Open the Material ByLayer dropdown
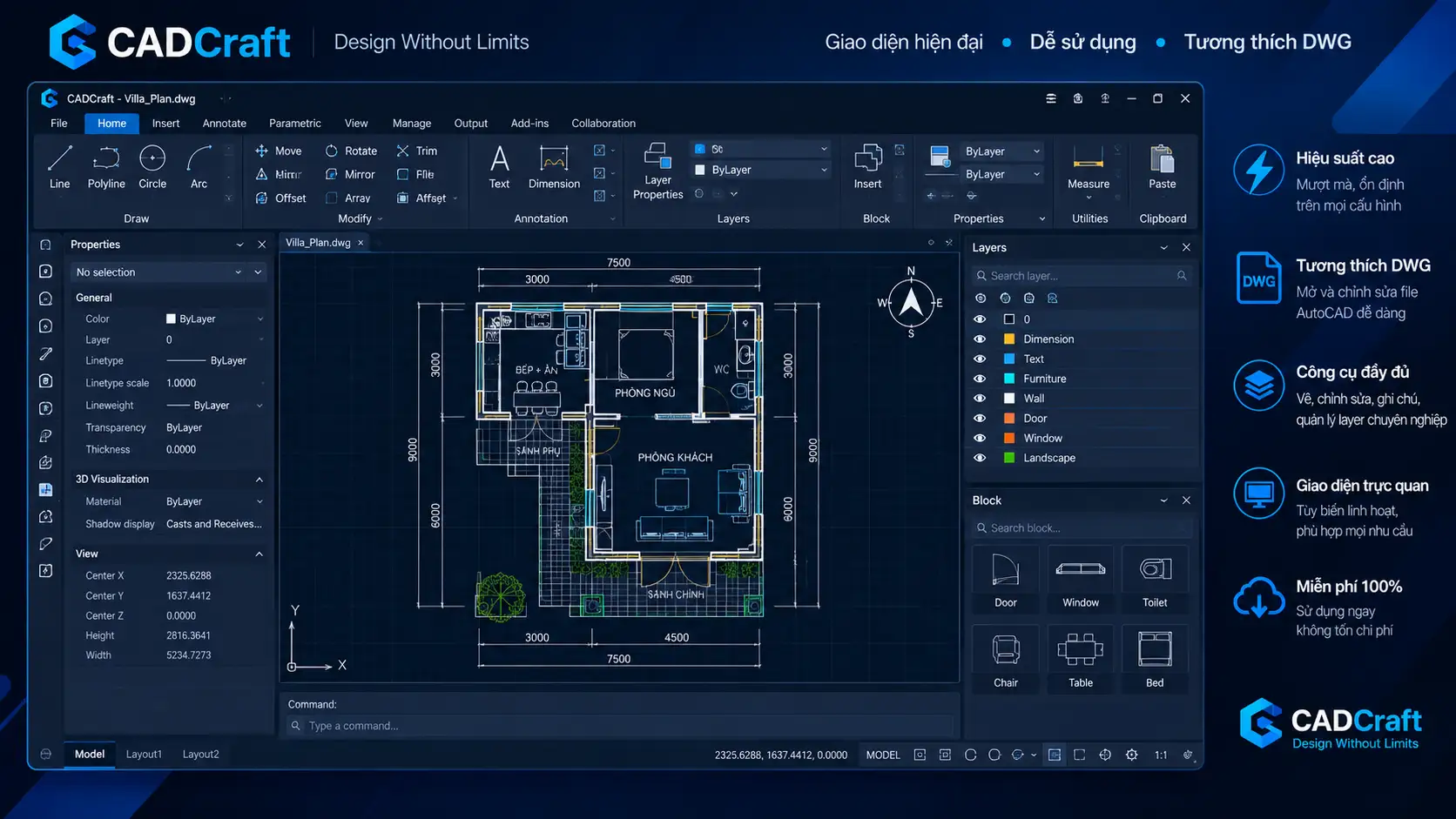The image size is (1456, 819). (215, 501)
